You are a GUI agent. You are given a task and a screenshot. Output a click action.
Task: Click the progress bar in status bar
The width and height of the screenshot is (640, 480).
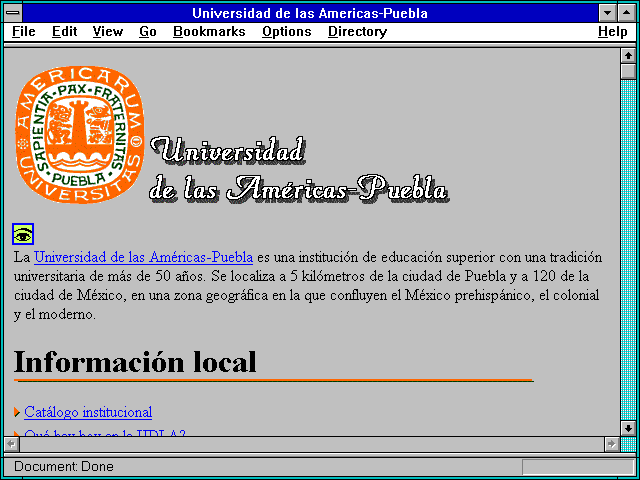578,467
